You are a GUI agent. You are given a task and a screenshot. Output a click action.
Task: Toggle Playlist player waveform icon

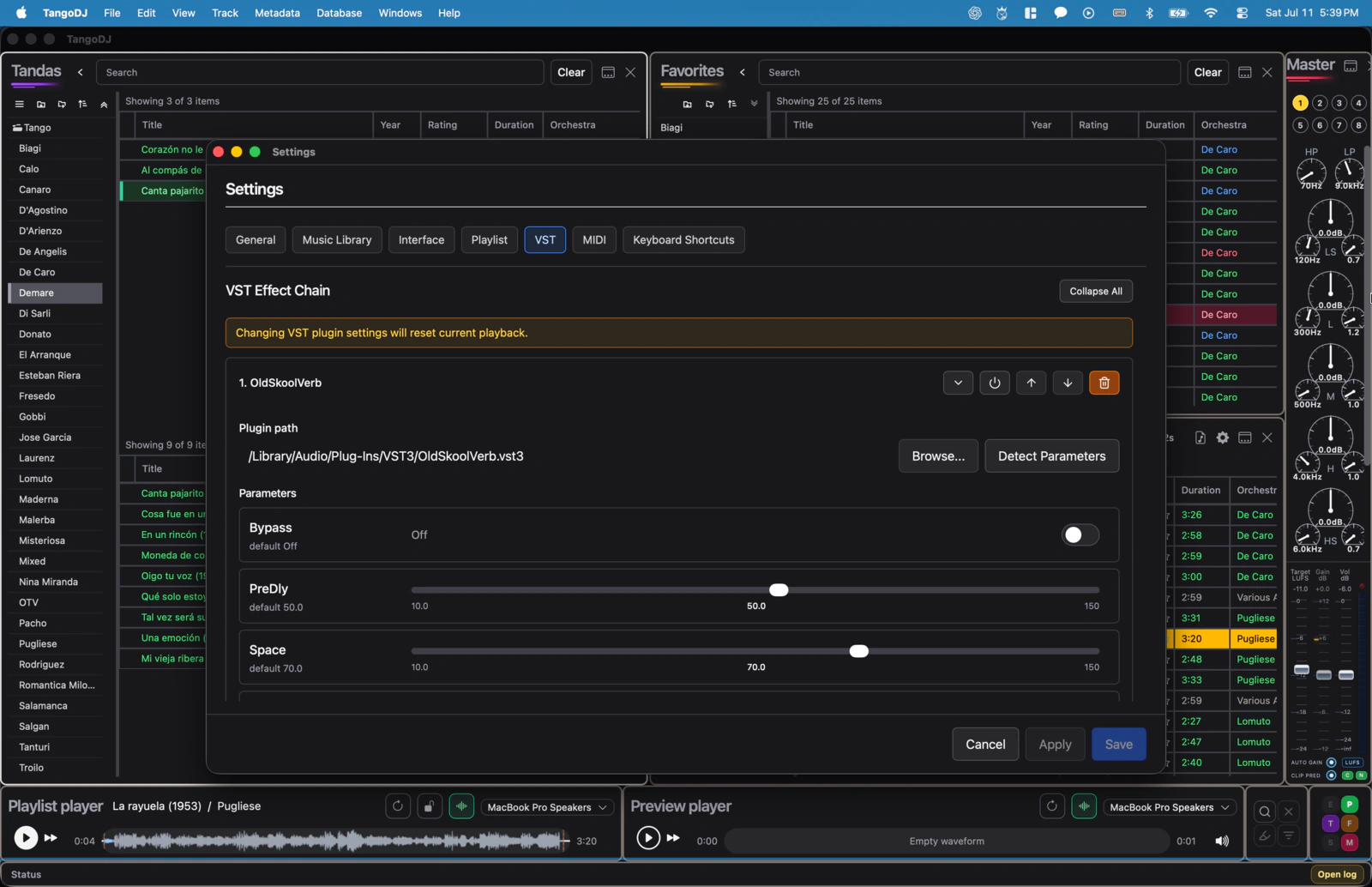click(x=461, y=806)
